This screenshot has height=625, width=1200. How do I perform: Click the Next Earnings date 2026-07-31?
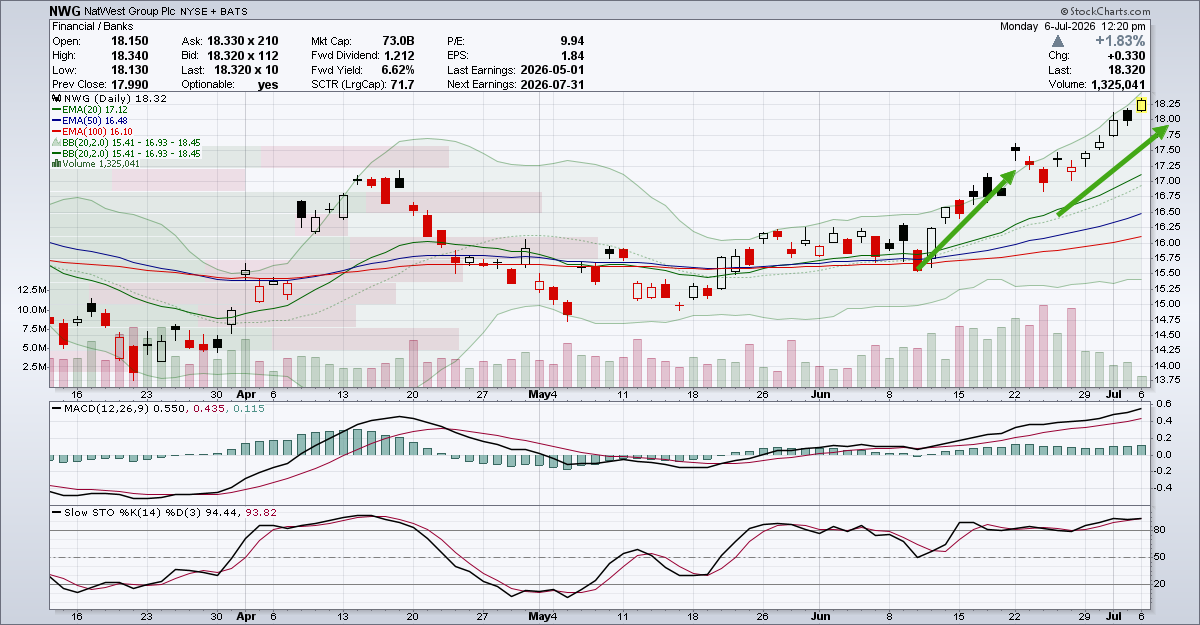click(553, 85)
